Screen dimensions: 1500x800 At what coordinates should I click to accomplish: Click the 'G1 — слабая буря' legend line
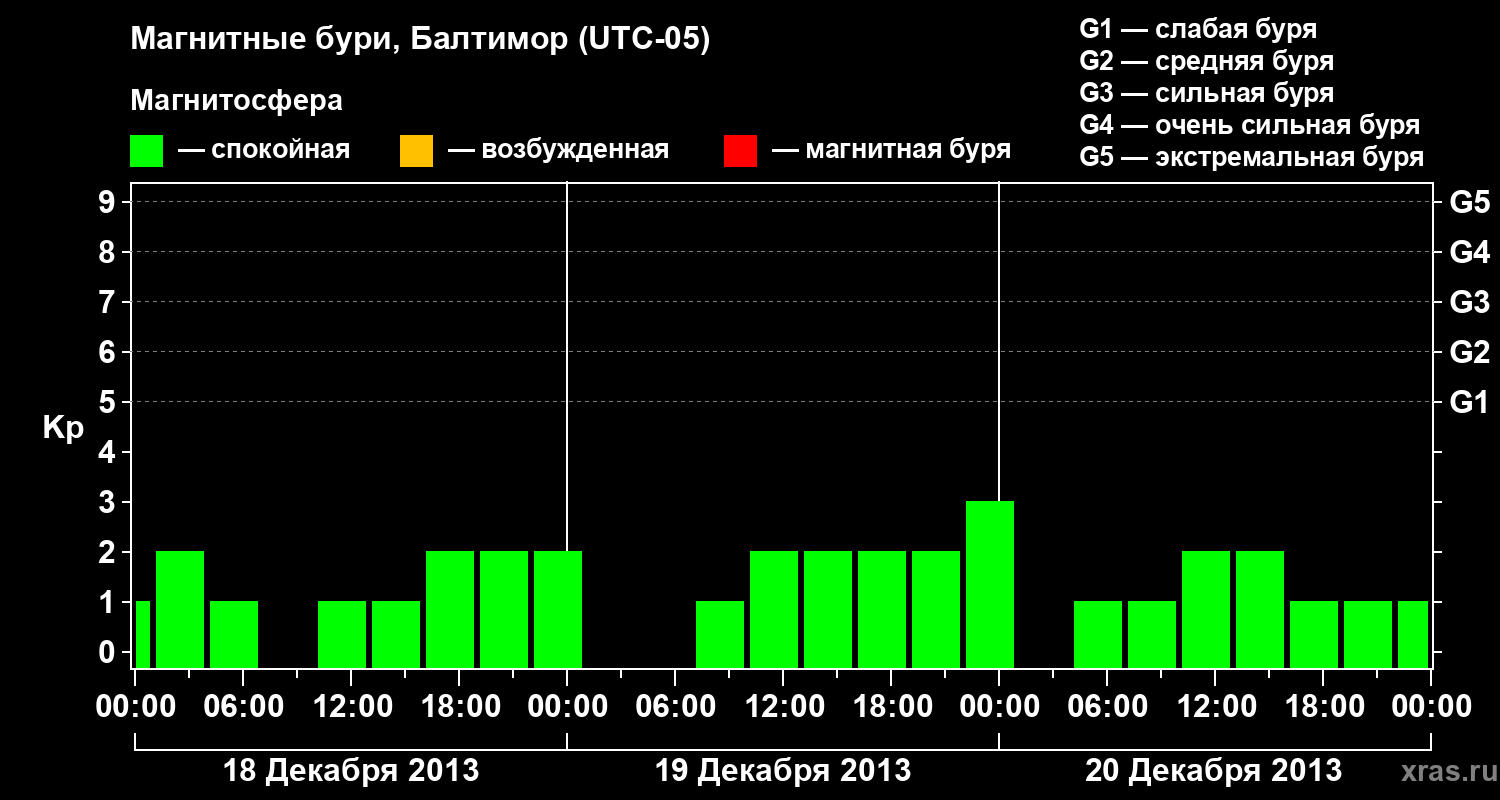point(1198,29)
